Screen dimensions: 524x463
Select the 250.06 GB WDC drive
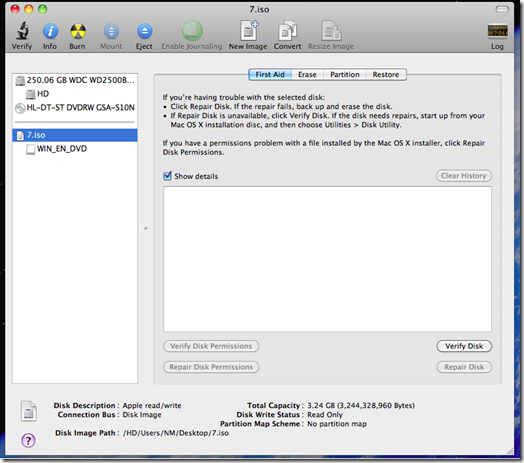pyautogui.click(x=75, y=80)
